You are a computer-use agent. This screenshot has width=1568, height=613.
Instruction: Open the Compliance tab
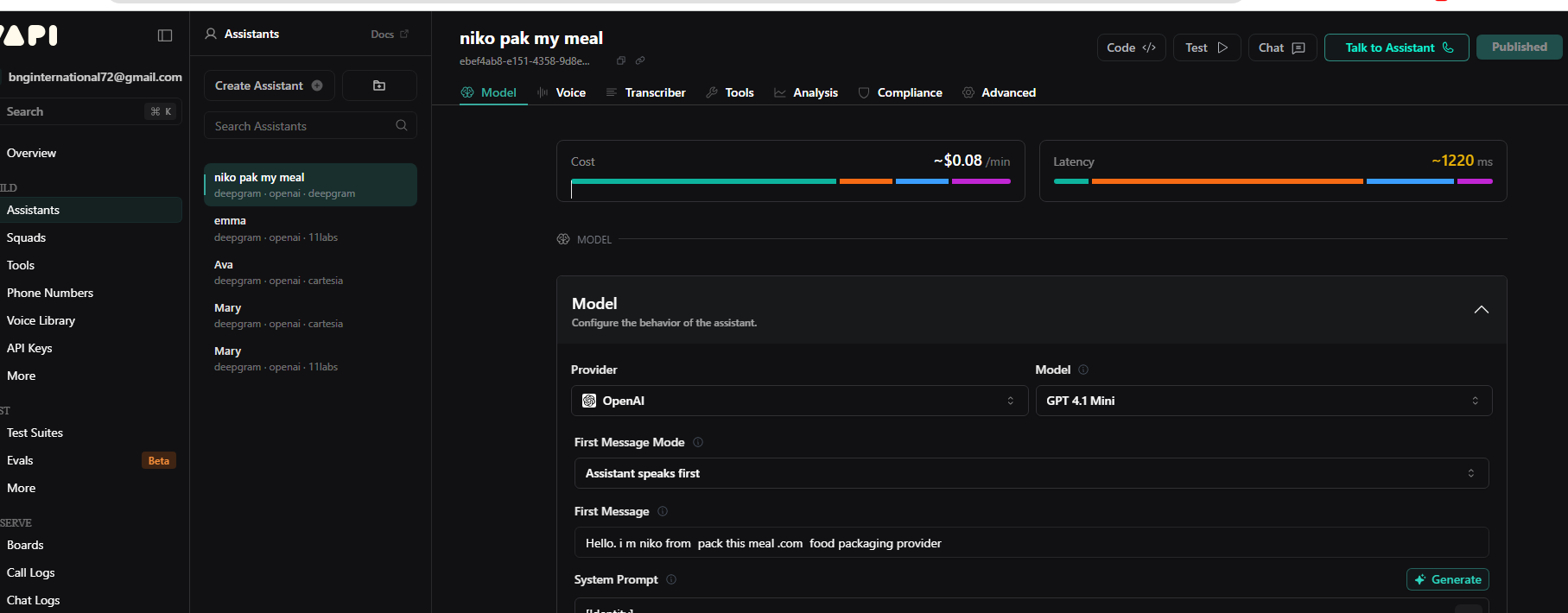click(x=900, y=92)
